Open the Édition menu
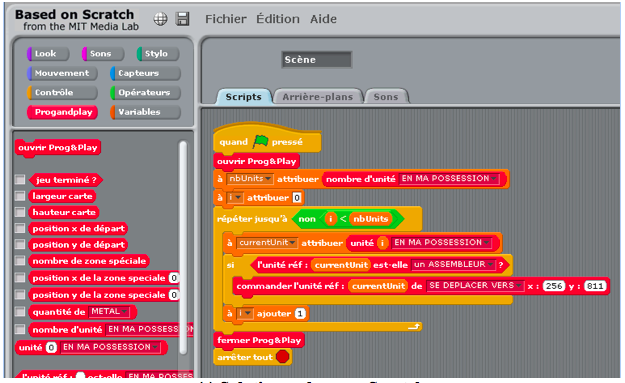The height and width of the screenshot is (383, 625). pyautogui.click(x=278, y=19)
